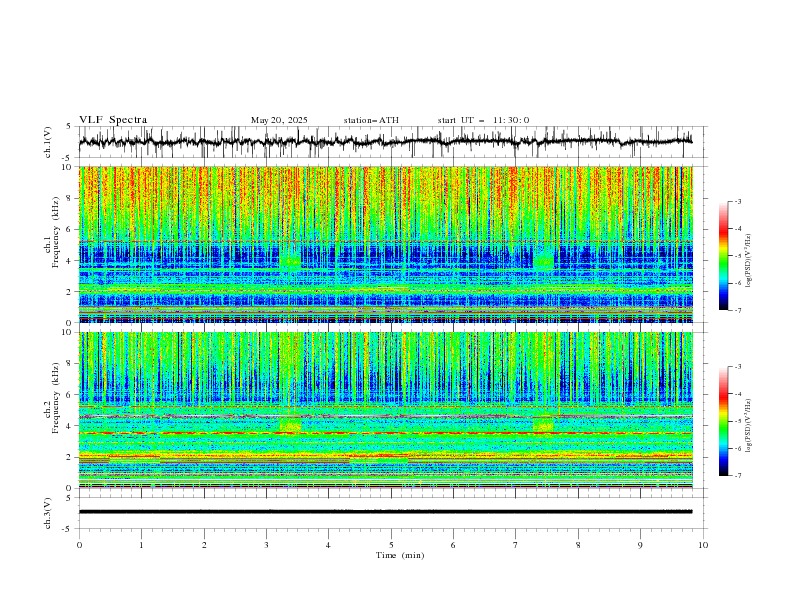Screen dimensions: 792x612
Task: Click the '-7' label on ch.2 colorbar
Action: click(738, 476)
